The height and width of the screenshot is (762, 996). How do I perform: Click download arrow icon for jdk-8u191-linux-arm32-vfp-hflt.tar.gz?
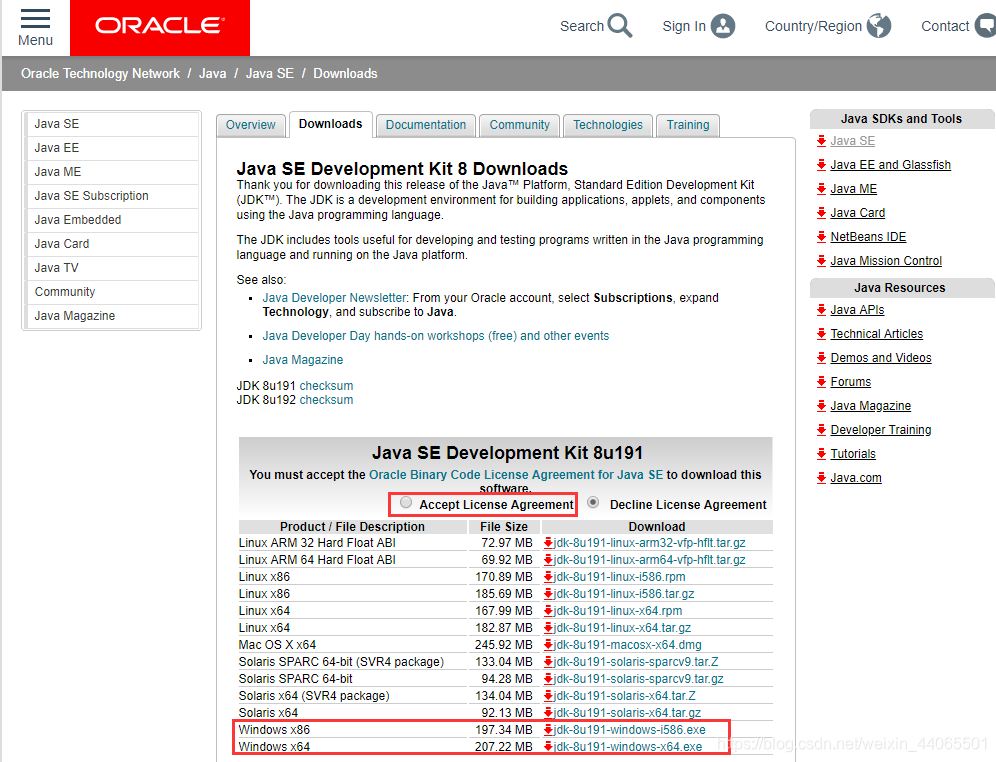point(548,543)
